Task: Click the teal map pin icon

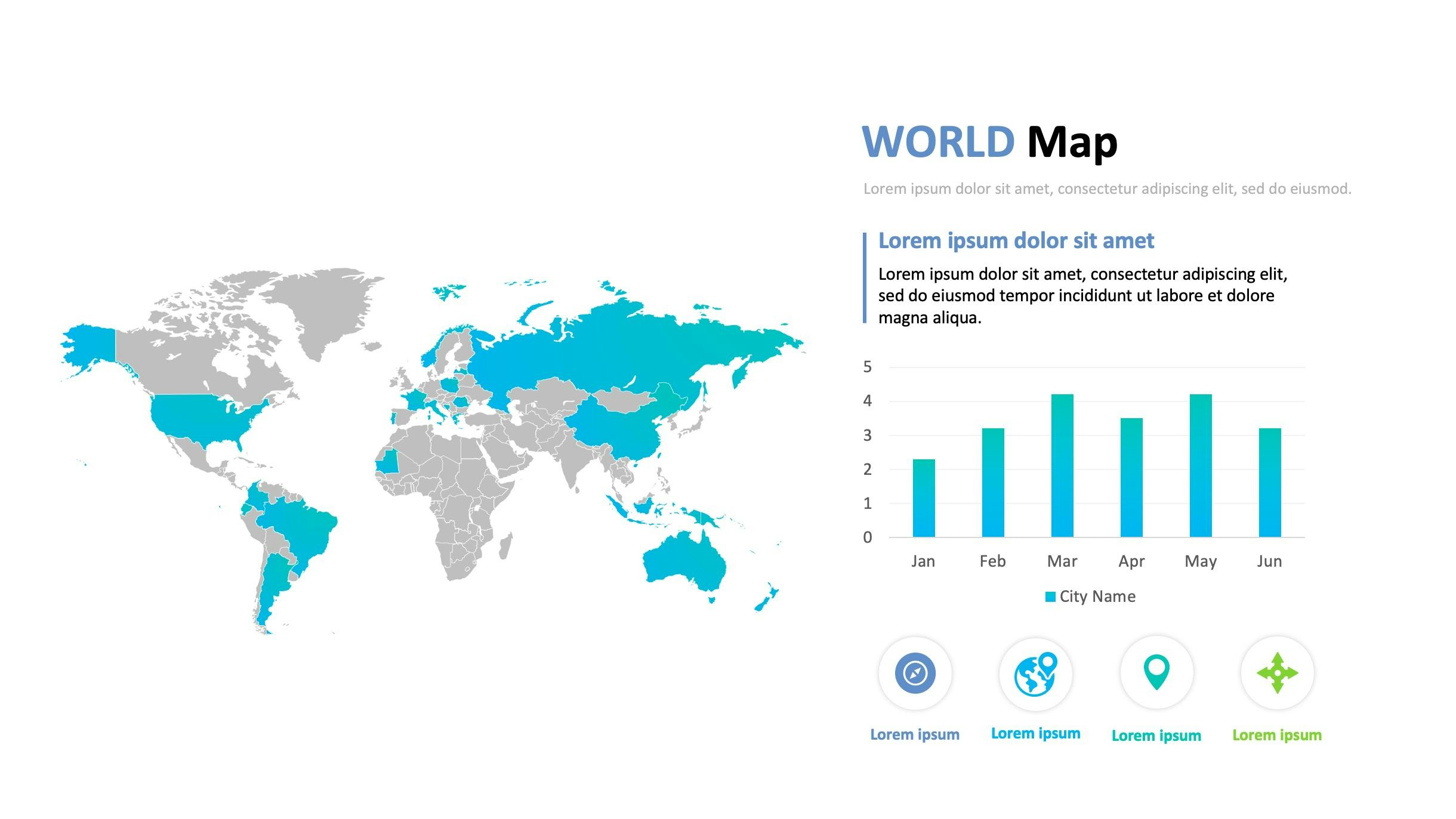Action: click(x=1156, y=672)
